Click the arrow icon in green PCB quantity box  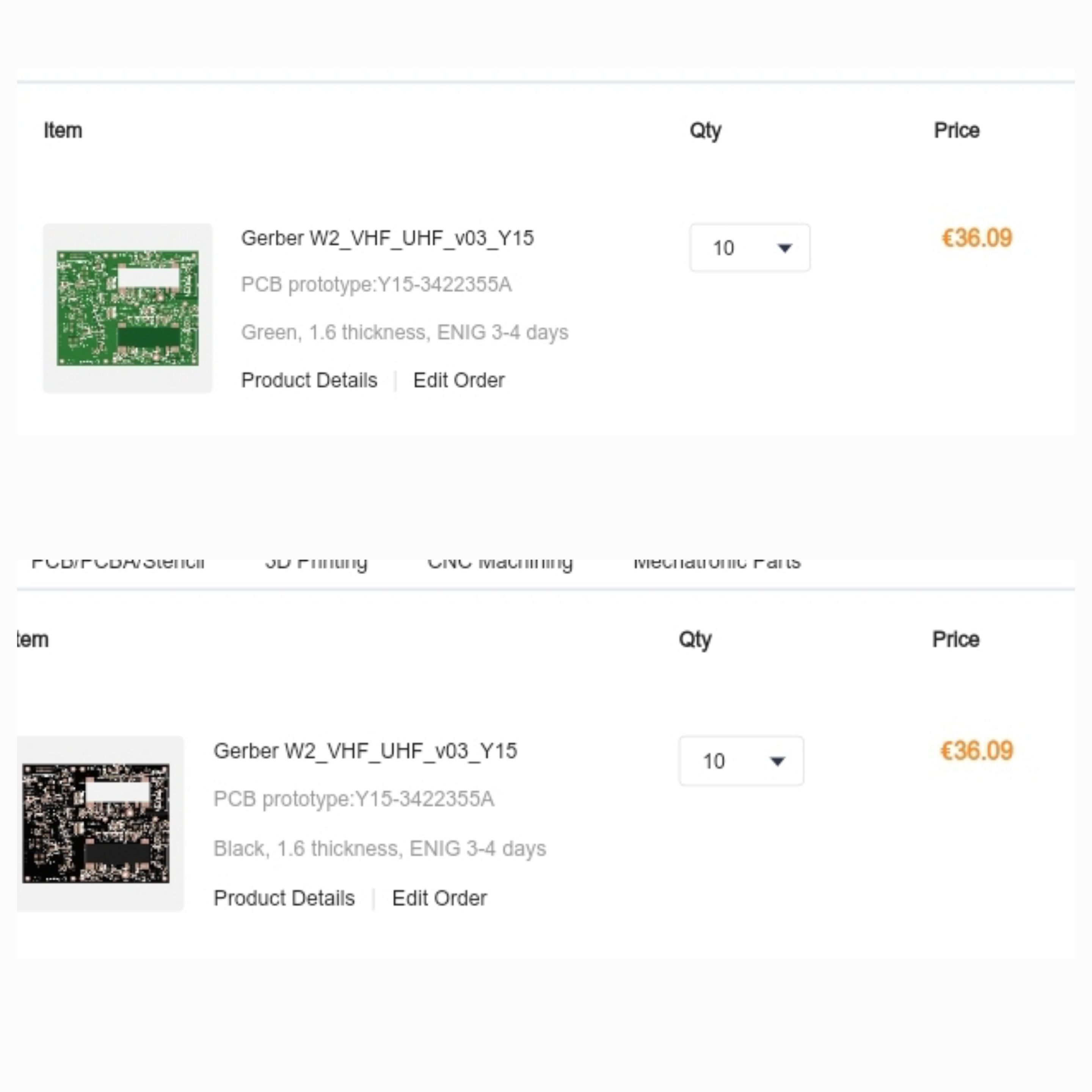pyautogui.click(x=784, y=248)
